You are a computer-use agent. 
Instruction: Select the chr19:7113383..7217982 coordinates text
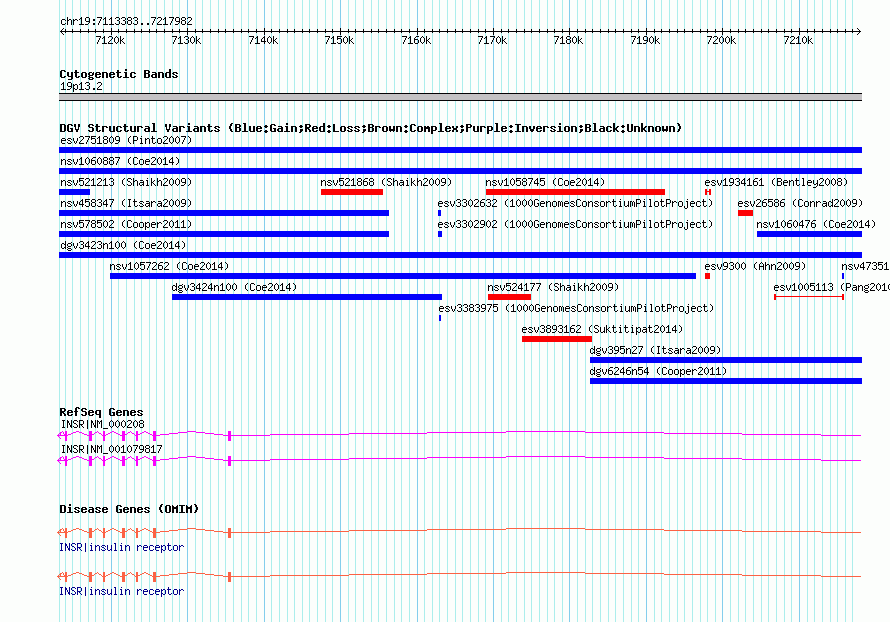click(x=126, y=22)
